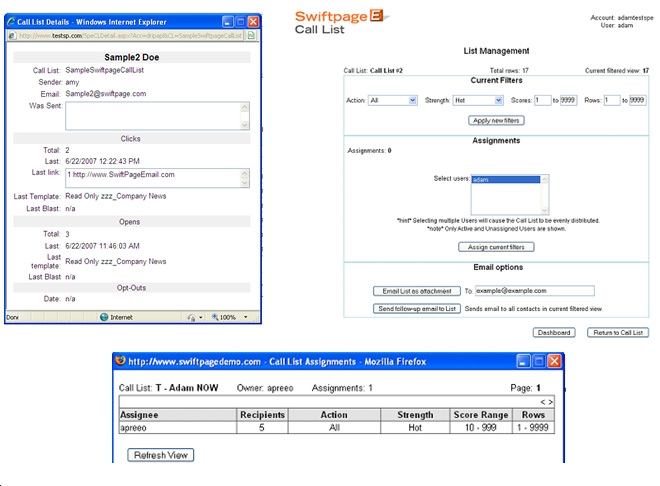660x486 pixels.
Task: Click the Rows column header in the assignments table
Action: click(x=533, y=415)
